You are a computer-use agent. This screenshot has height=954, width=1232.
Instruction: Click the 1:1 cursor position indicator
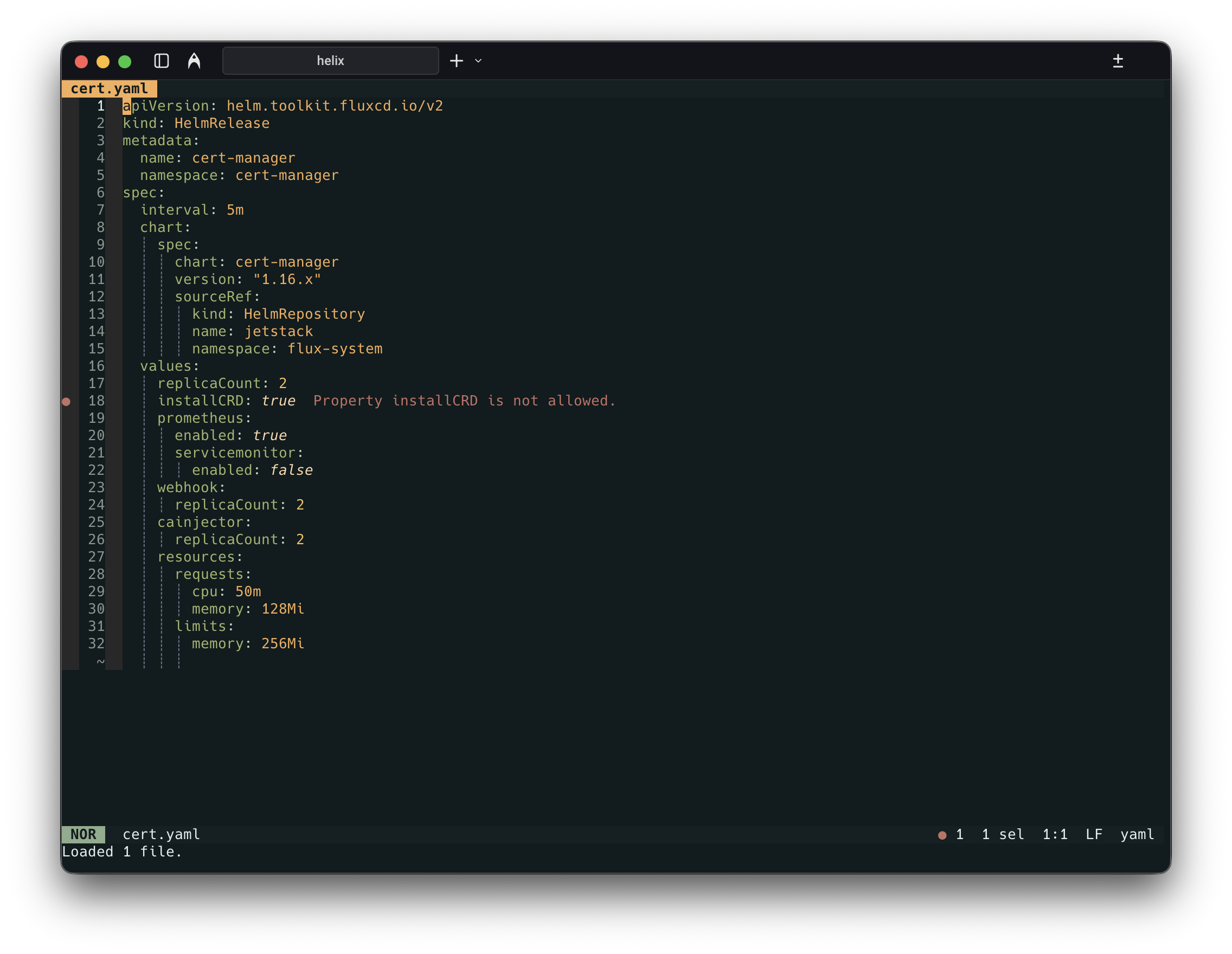(1054, 835)
